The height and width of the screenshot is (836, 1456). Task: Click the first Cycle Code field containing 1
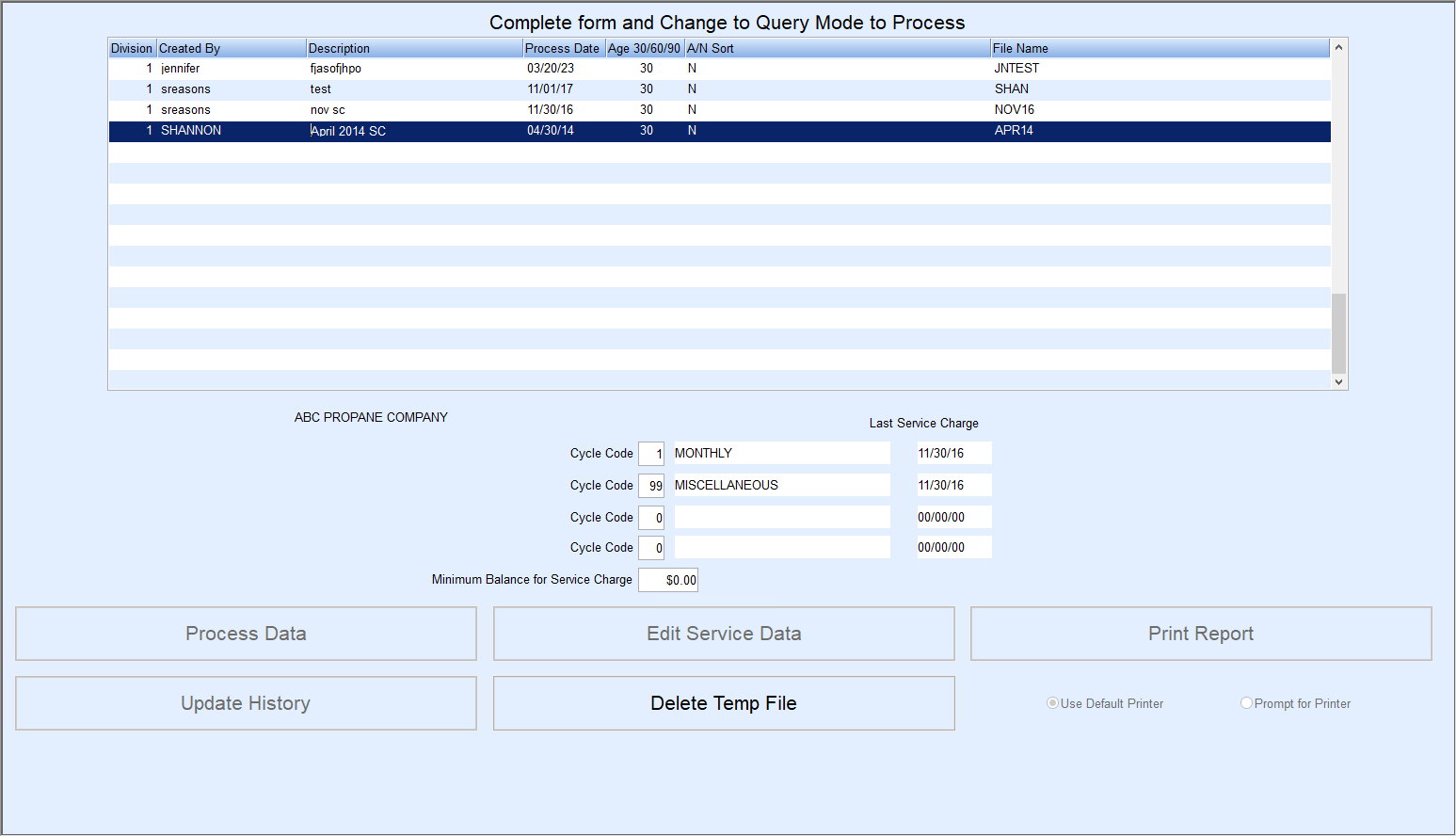click(x=651, y=454)
